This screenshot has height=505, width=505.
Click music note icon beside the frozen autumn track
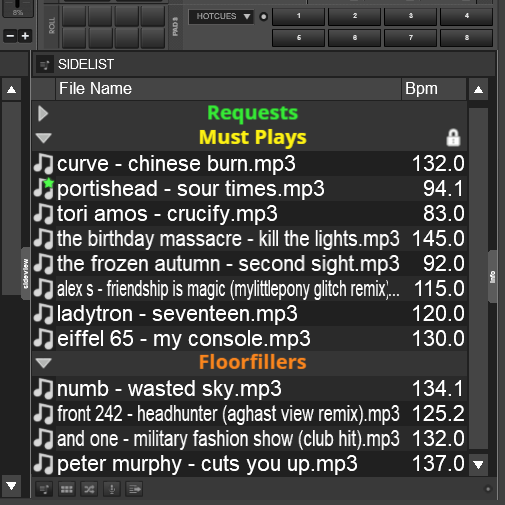pyautogui.click(x=43, y=264)
